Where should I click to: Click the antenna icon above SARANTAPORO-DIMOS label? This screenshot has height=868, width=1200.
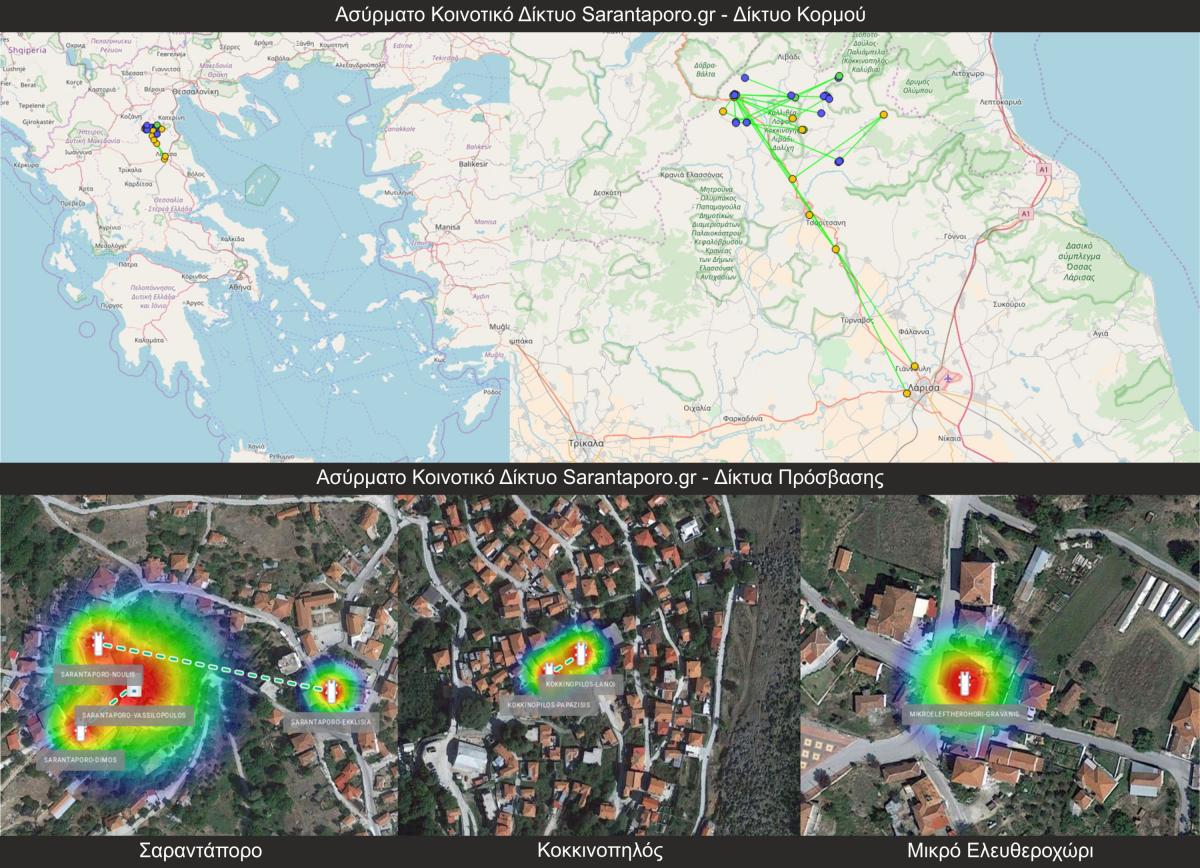pyautogui.click(x=81, y=732)
